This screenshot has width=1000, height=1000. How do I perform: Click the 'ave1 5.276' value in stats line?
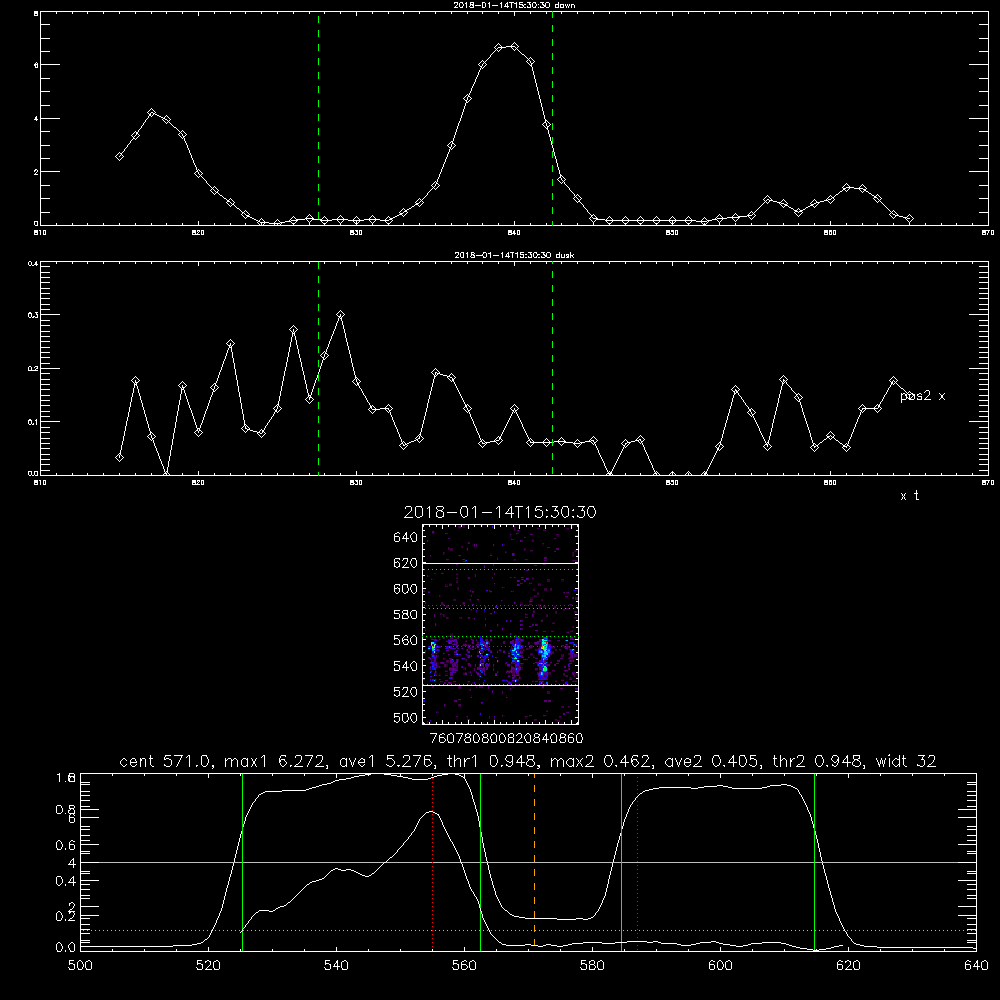(385, 761)
